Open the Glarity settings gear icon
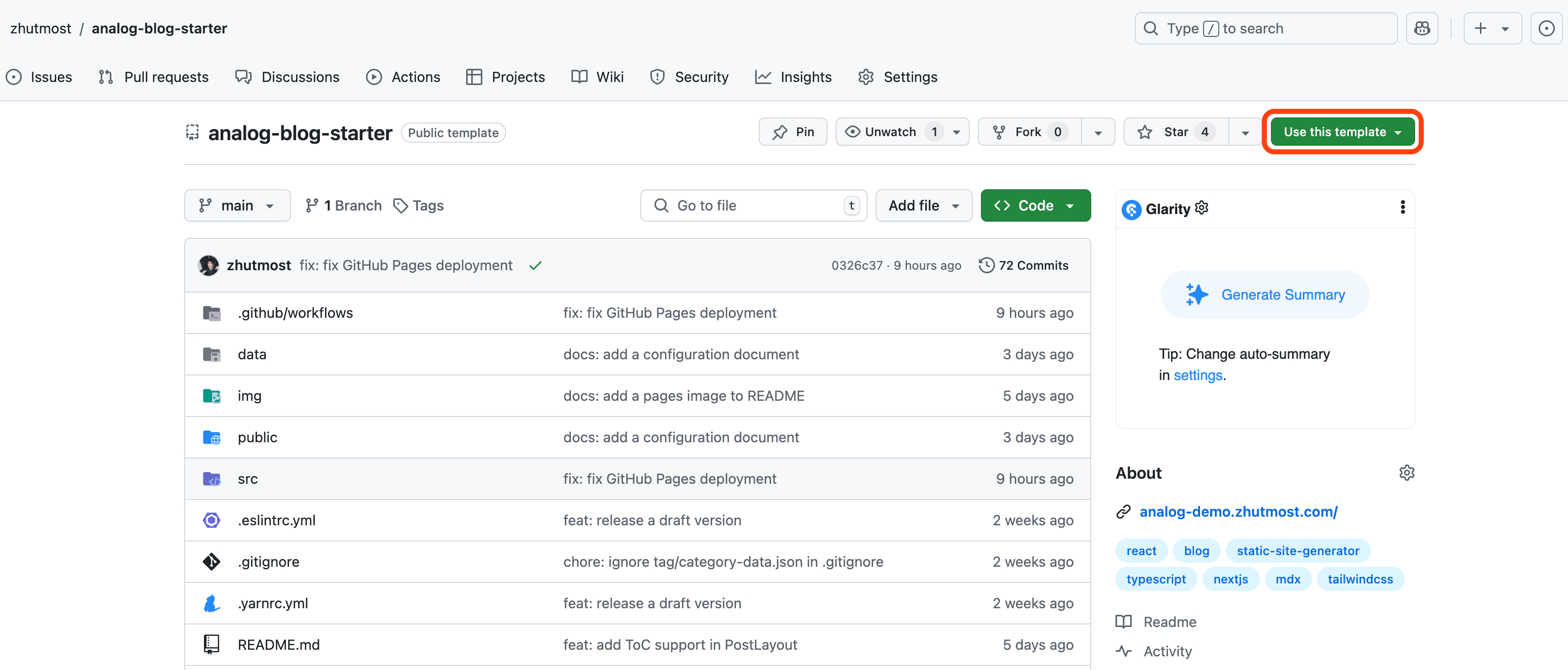 coord(1202,207)
